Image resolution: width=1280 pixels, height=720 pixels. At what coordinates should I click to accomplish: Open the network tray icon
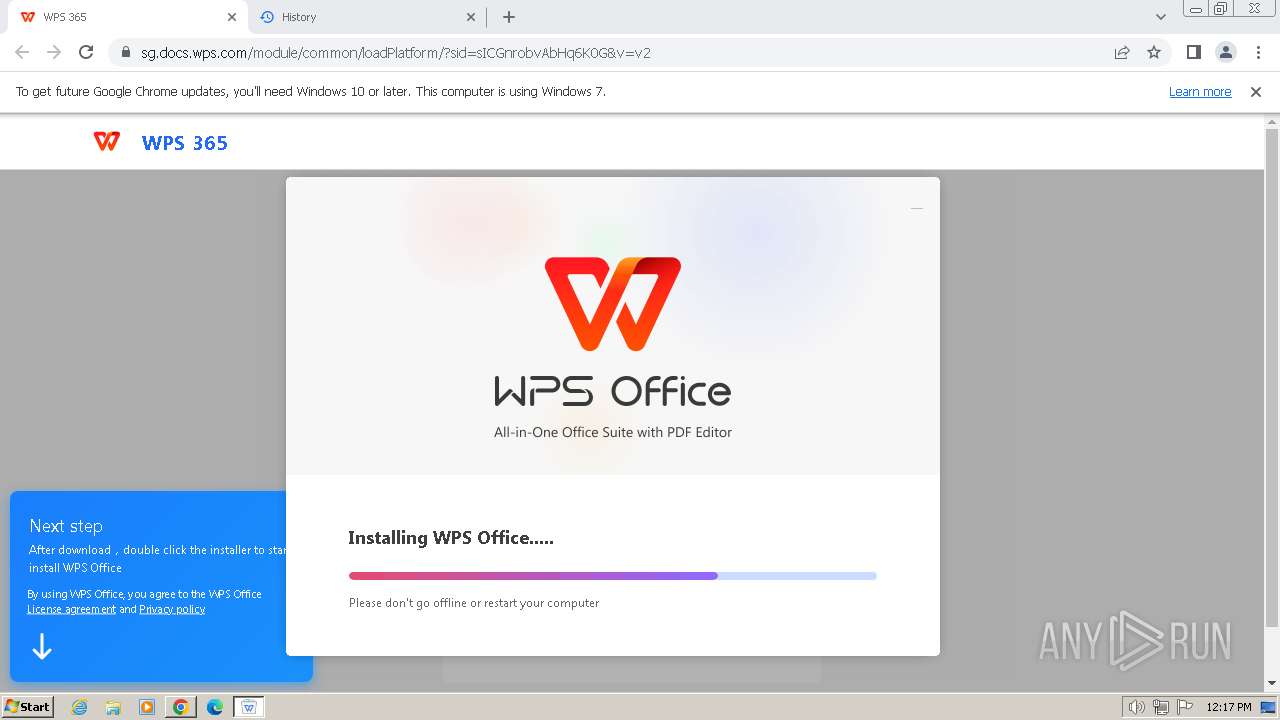click(1160, 707)
